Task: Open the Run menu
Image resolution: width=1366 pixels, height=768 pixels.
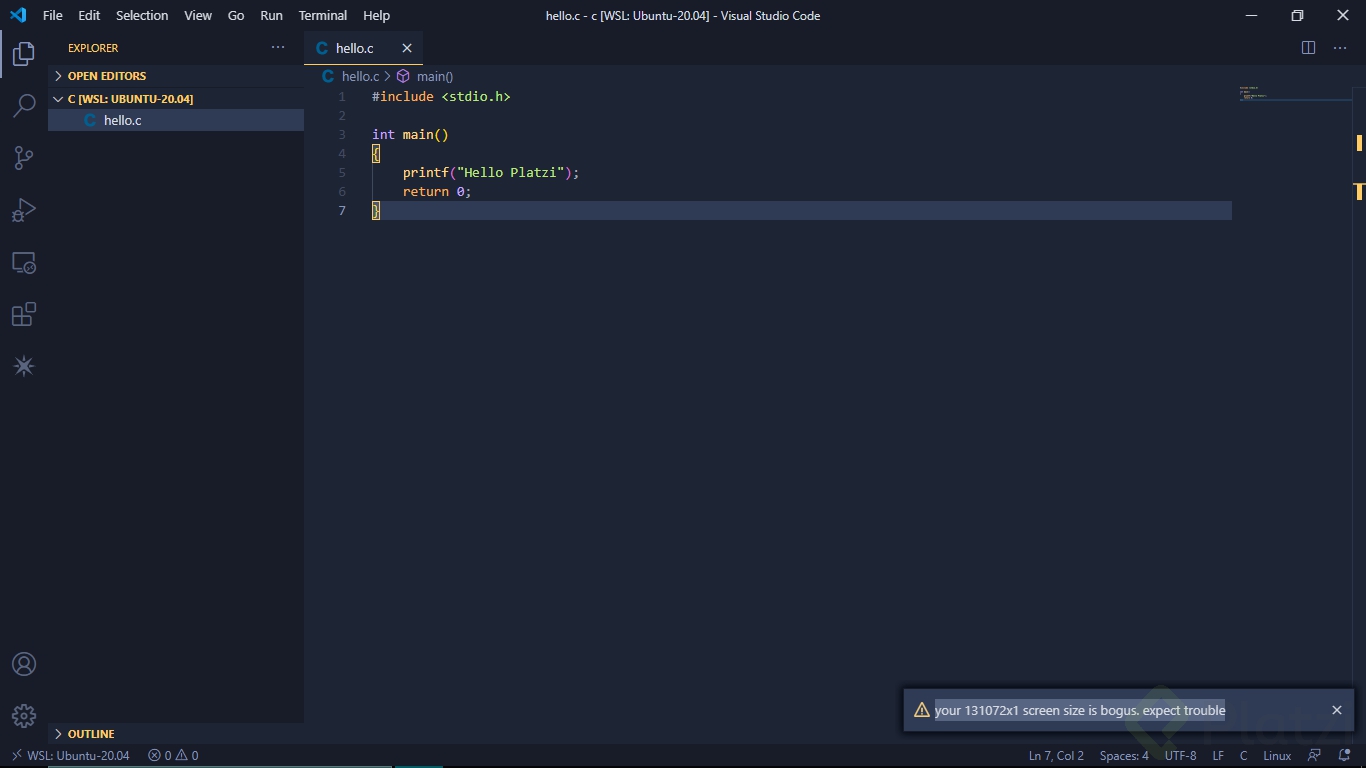Action: click(x=271, y=15)
